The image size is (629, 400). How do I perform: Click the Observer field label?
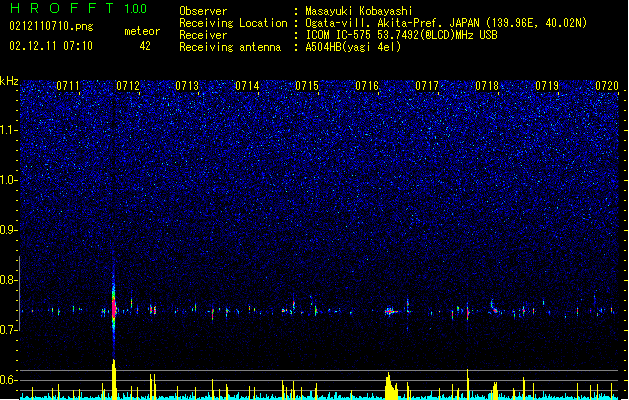[203, 11]
